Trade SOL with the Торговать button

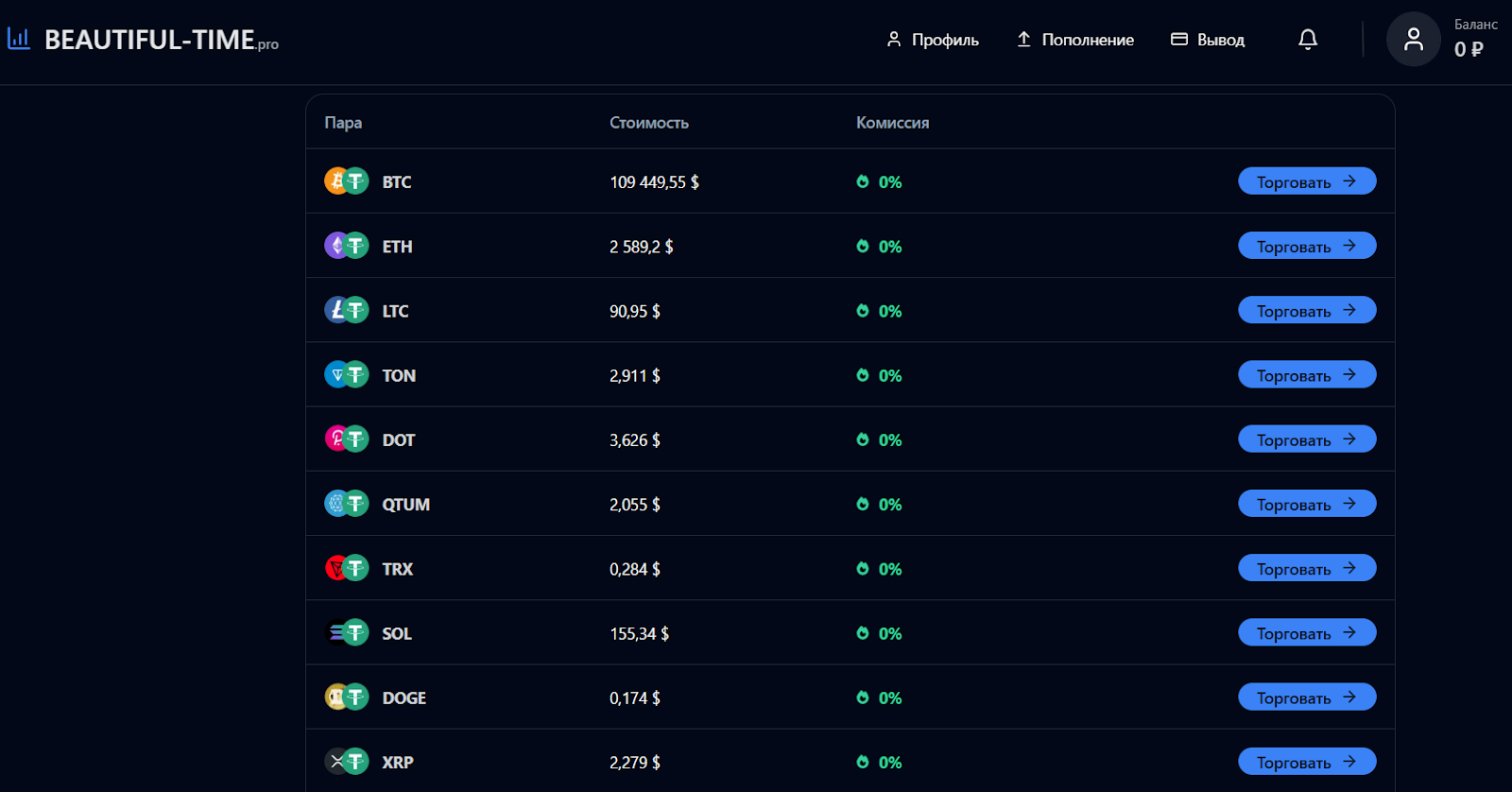click(1307, 633)
